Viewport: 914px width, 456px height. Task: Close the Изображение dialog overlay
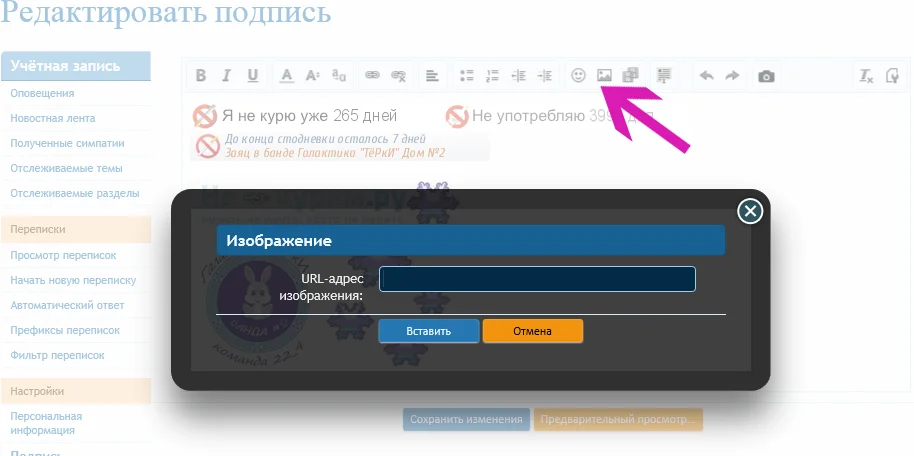pos(750,211)
